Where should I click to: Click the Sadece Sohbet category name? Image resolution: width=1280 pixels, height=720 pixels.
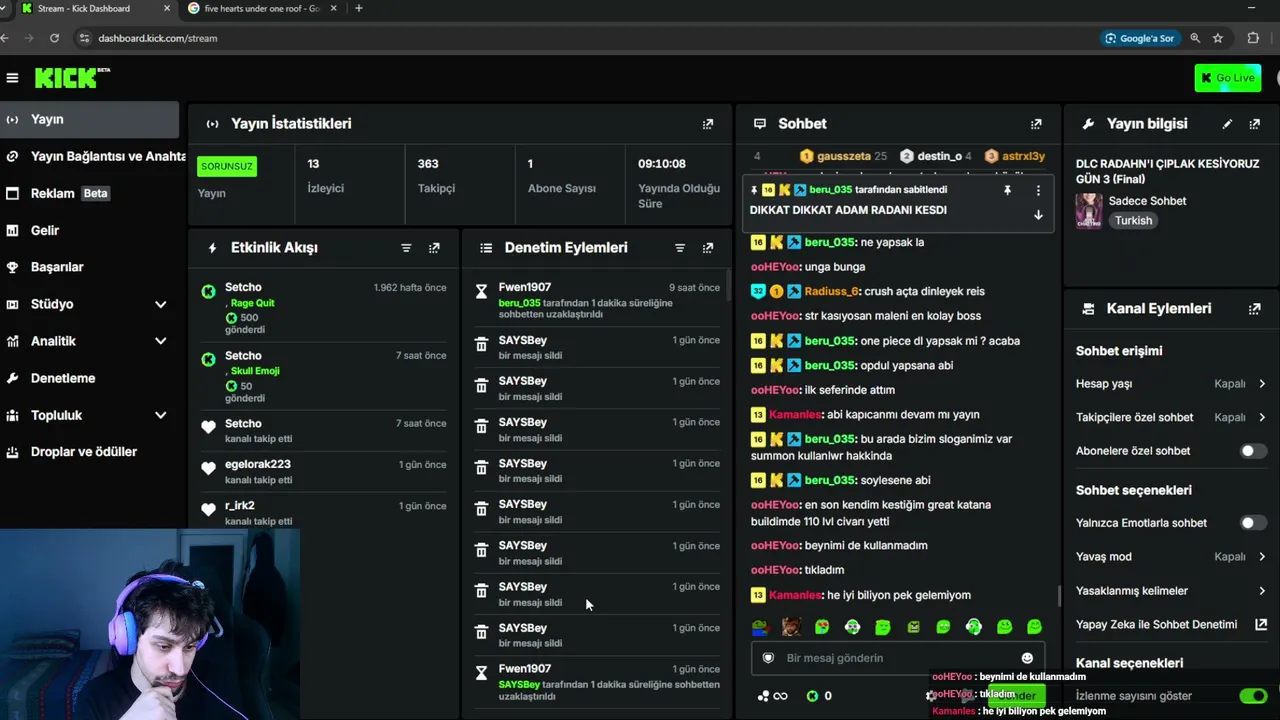pos(1146,201)
